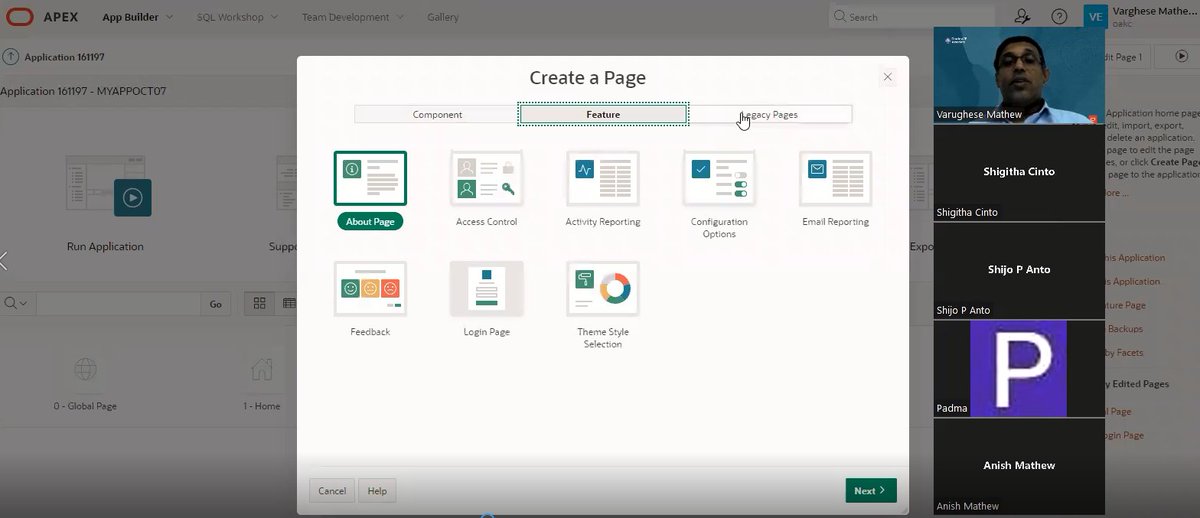Viewport: 1200px width, 518px height.
Task: Focus the page search text field
Action: (x=118, y=303)
